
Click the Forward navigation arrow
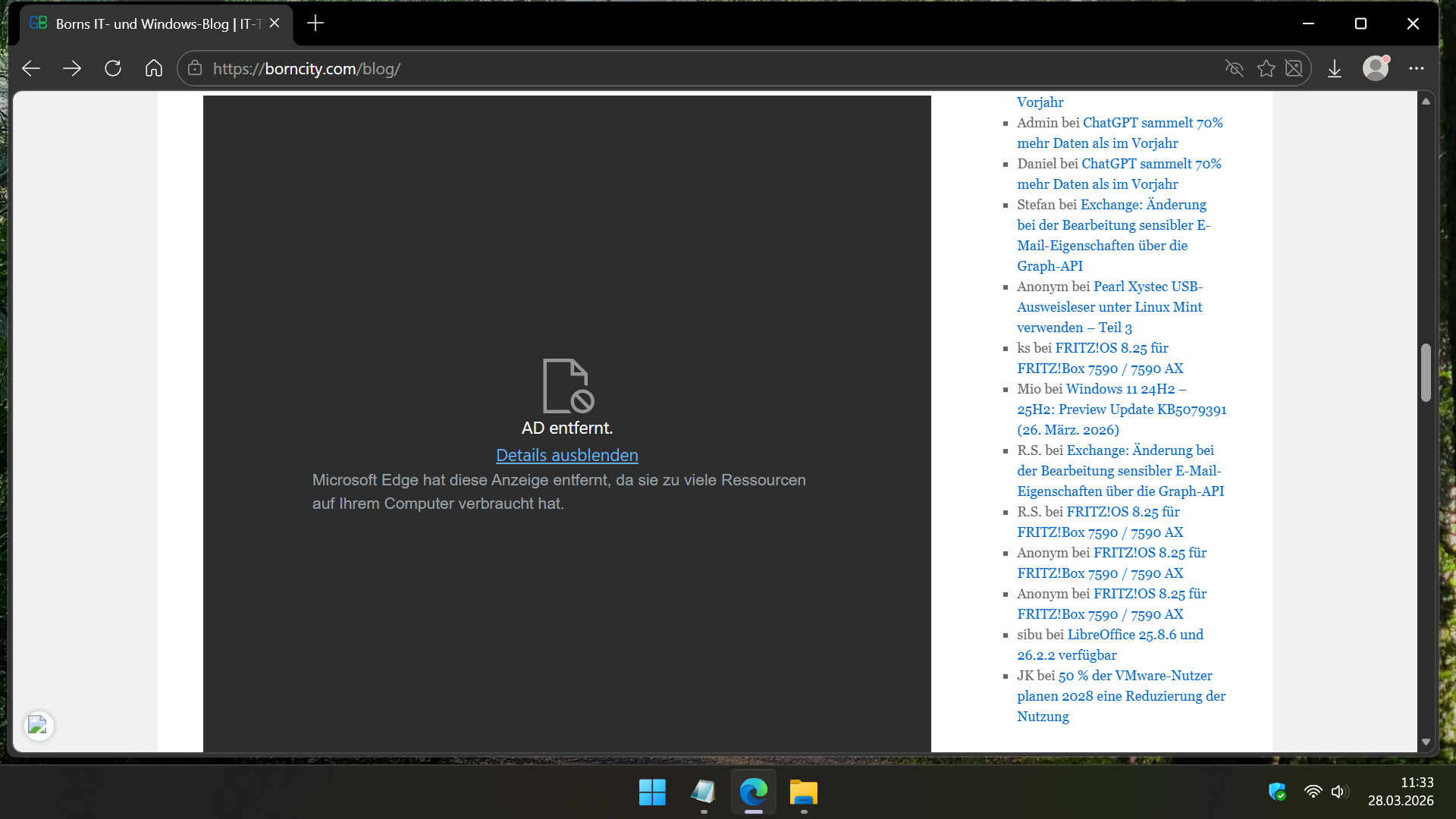click(72, 68)
